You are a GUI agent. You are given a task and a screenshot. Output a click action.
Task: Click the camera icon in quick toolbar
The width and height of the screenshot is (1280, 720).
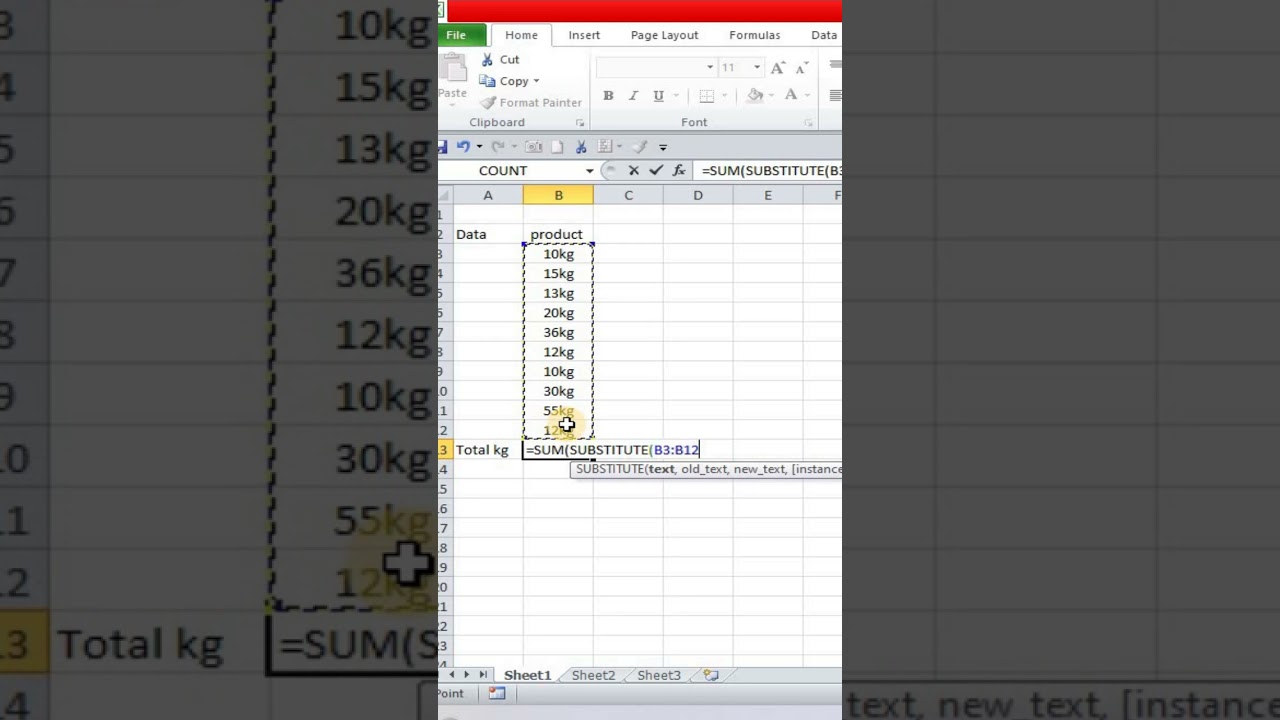(534, 147)
